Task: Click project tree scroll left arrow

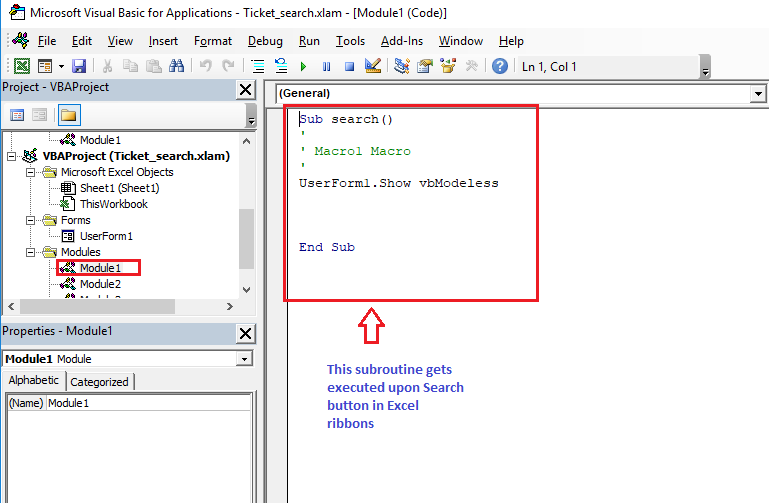Action: (11, 306)
